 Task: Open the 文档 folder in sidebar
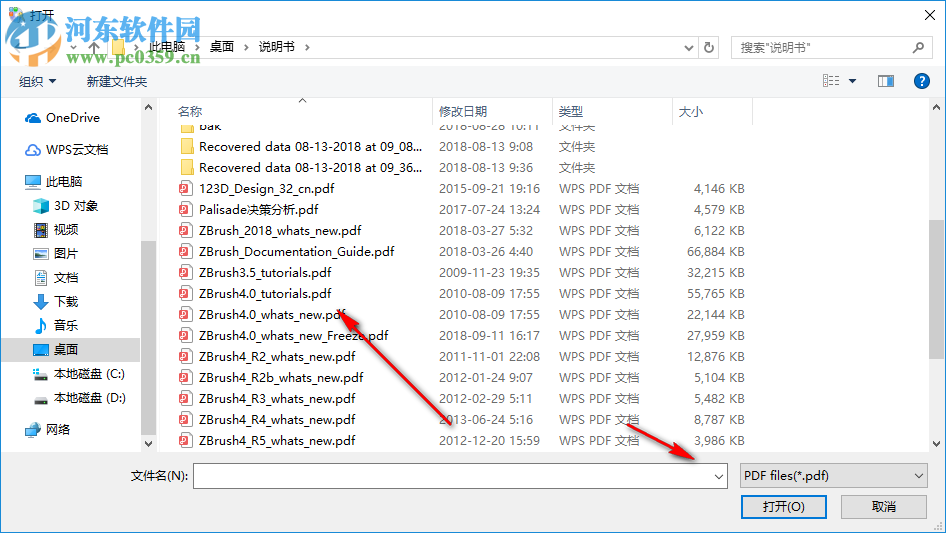click(66, 278)
